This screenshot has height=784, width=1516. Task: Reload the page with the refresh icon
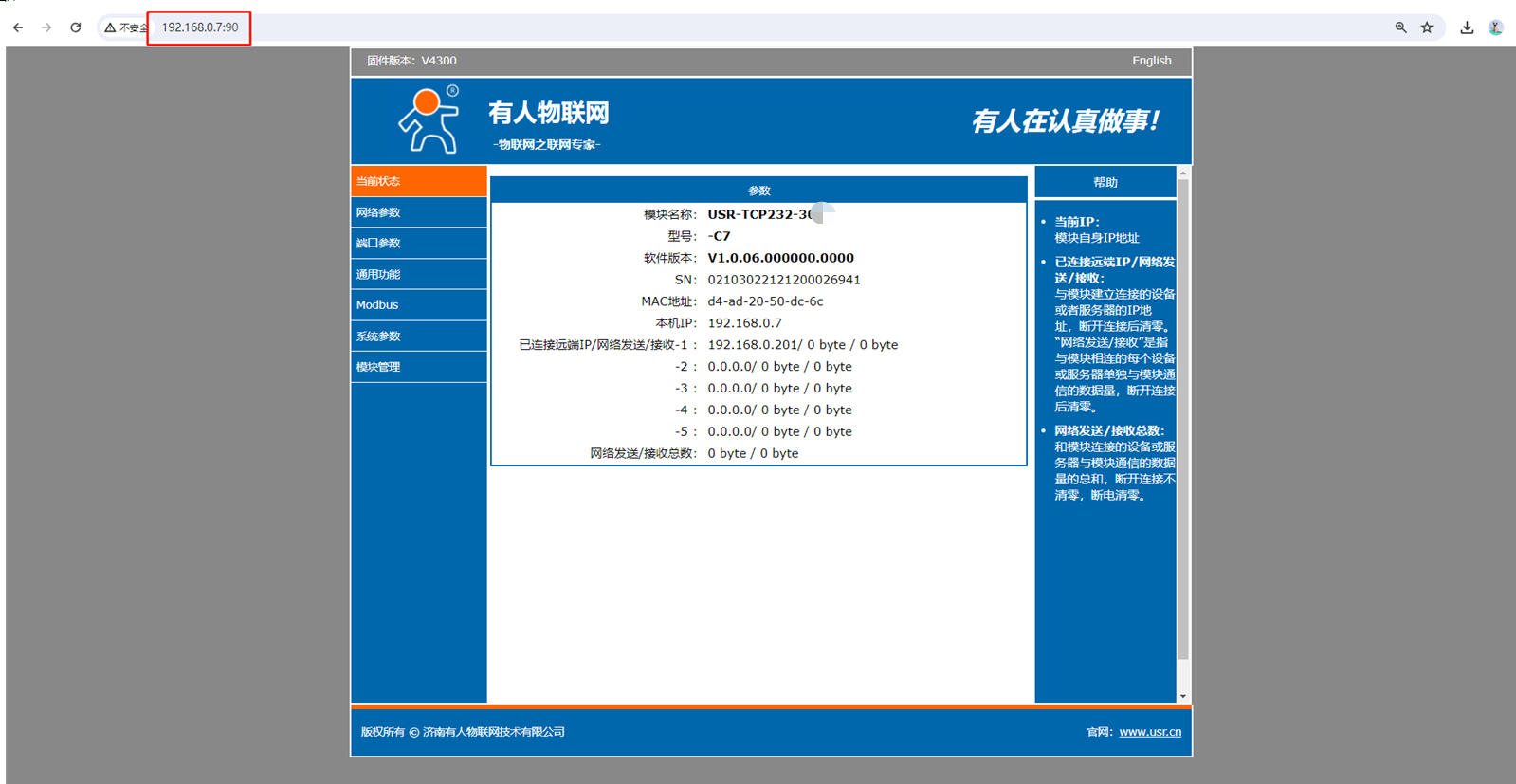point(76,27)
